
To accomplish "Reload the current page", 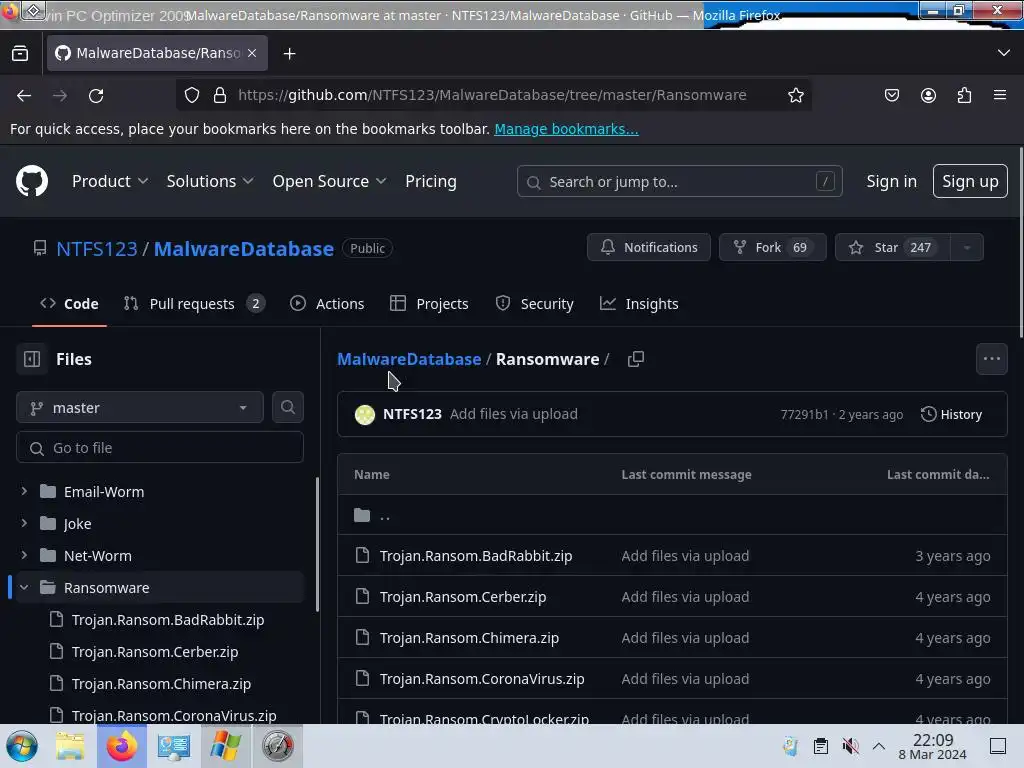I will tap(96, 95).
